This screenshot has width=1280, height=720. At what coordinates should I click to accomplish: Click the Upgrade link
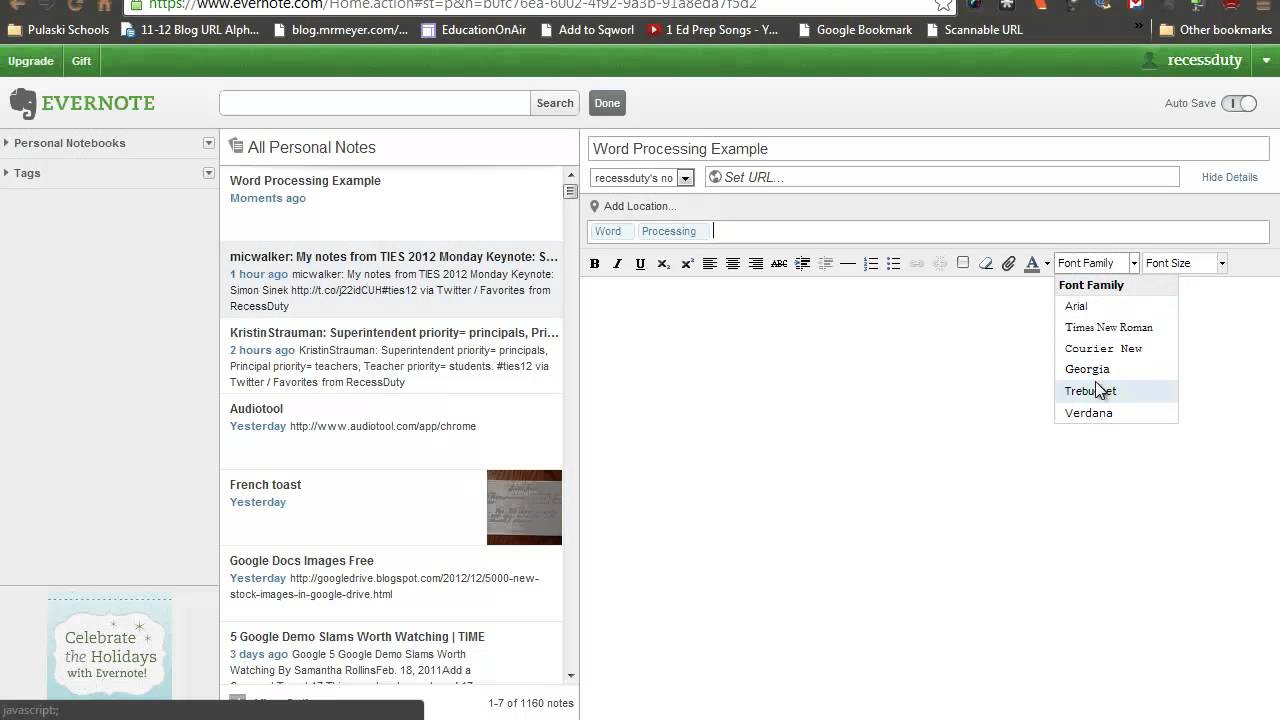point(31,61)
